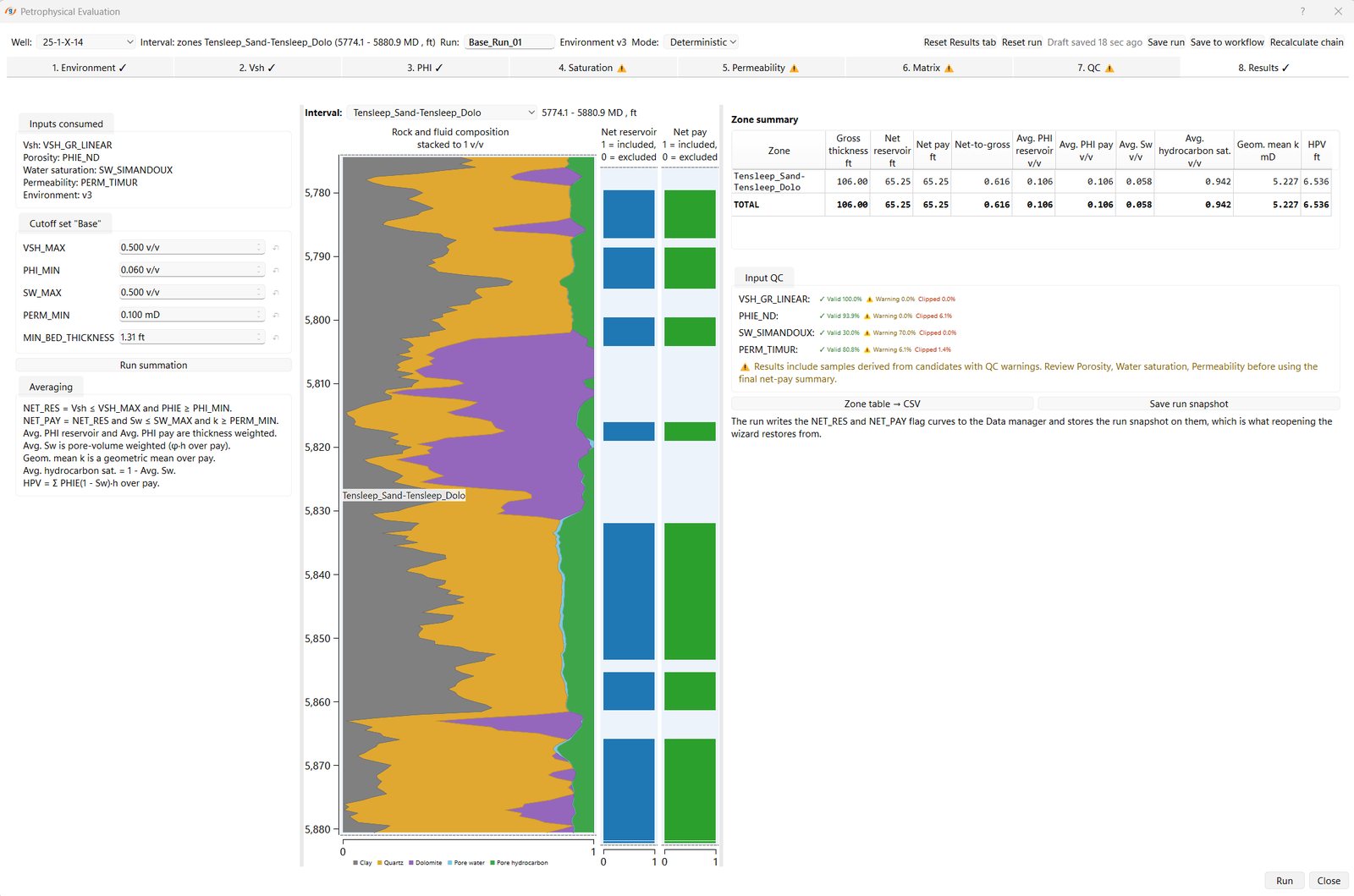This screenshot has height=896, width=1354.
Task: Click the Quartz legend marker
Action: [x=380, y=863]
